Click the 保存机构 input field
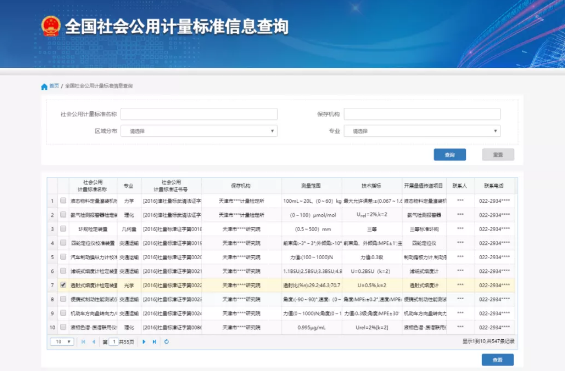This screenshot has height=377, width=565. [422, 114]
